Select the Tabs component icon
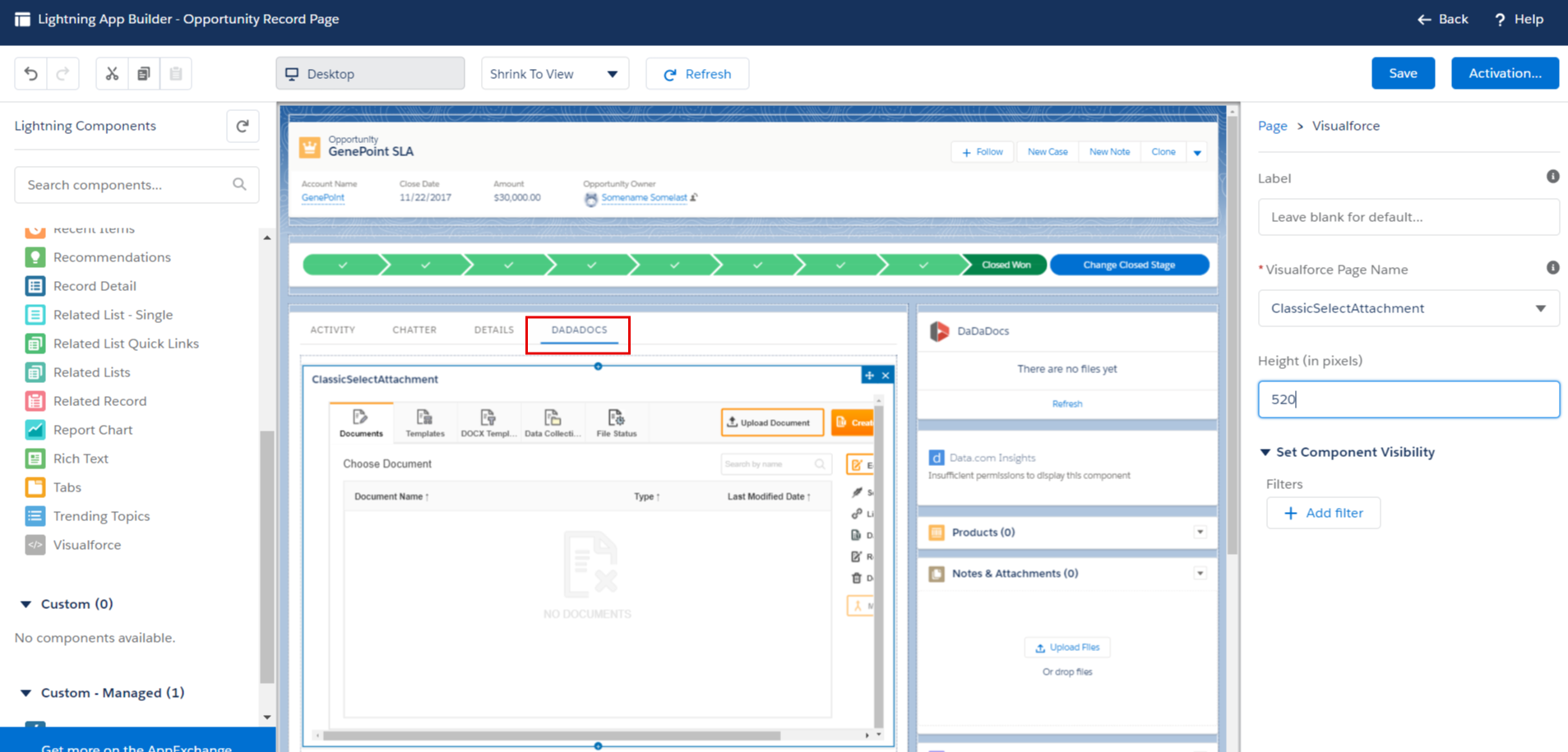Viewport: 1568px width, 752px height. [35, 487]
